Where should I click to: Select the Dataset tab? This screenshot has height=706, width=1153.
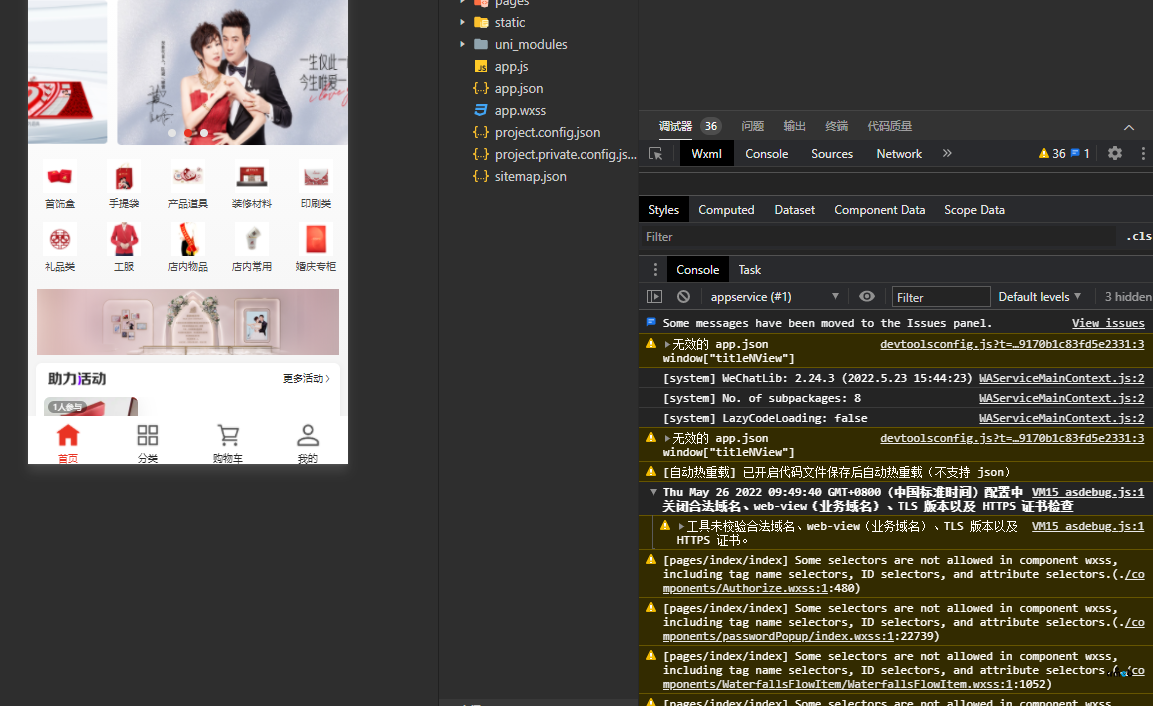[794, 210]
